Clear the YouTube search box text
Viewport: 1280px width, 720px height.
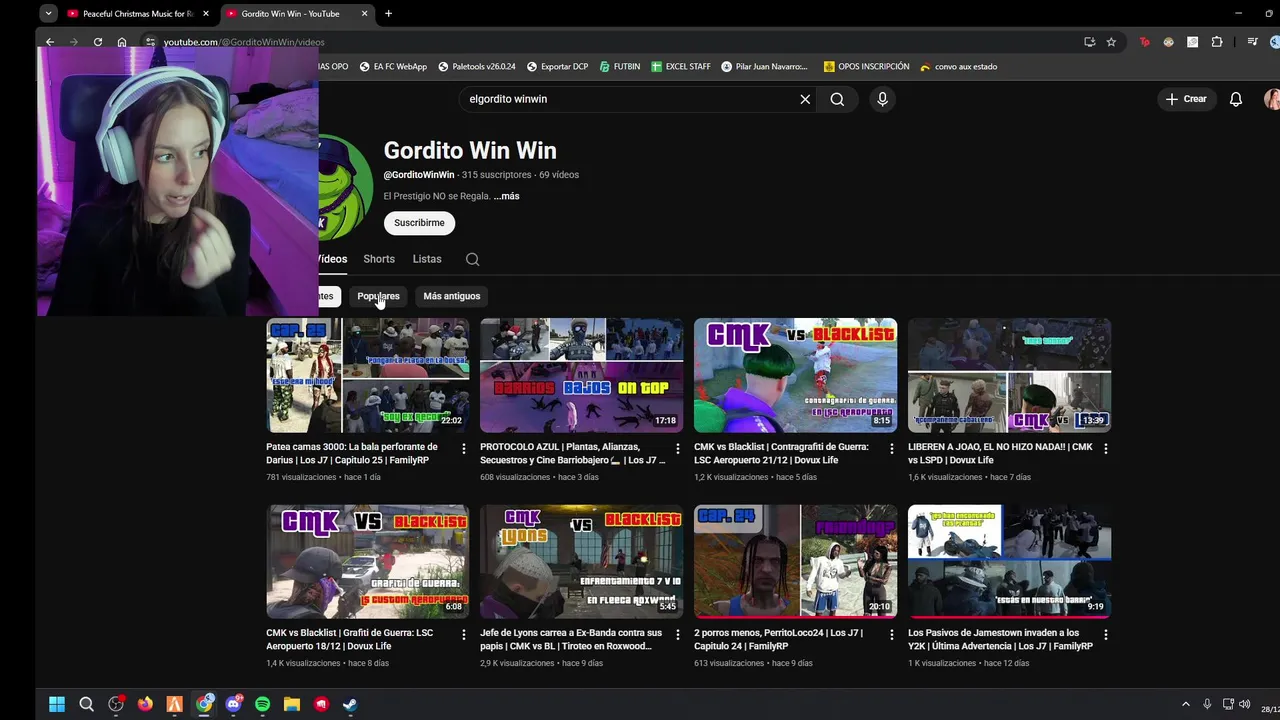(805, 99)
